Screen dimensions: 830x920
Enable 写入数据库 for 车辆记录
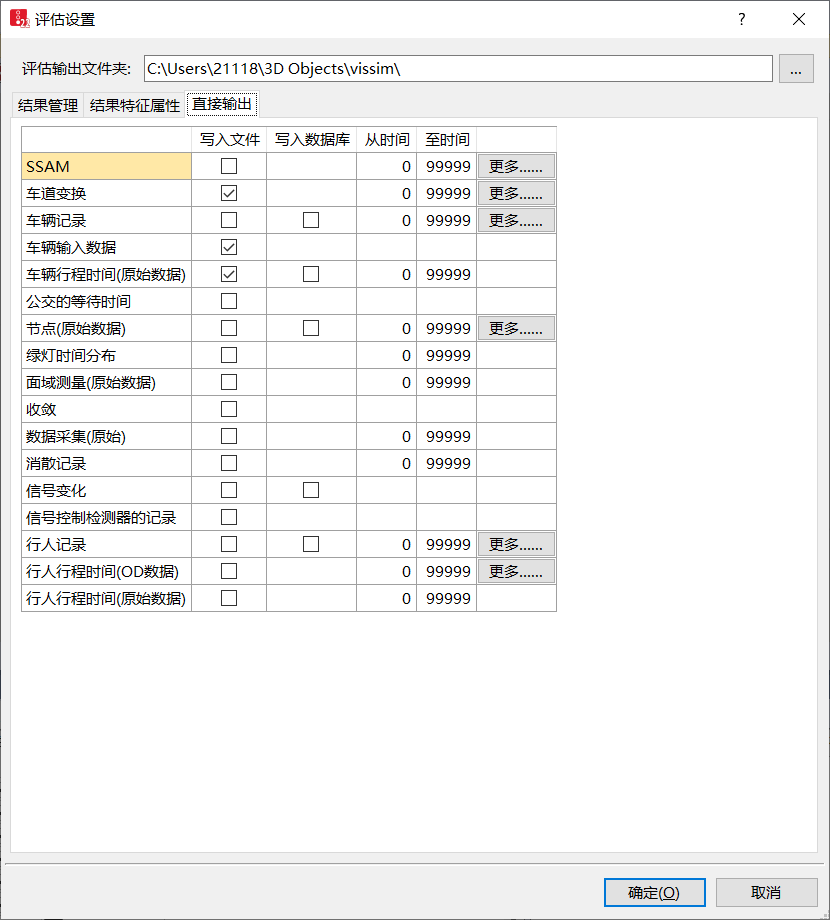pyautogui.click(x=311, y=220)
